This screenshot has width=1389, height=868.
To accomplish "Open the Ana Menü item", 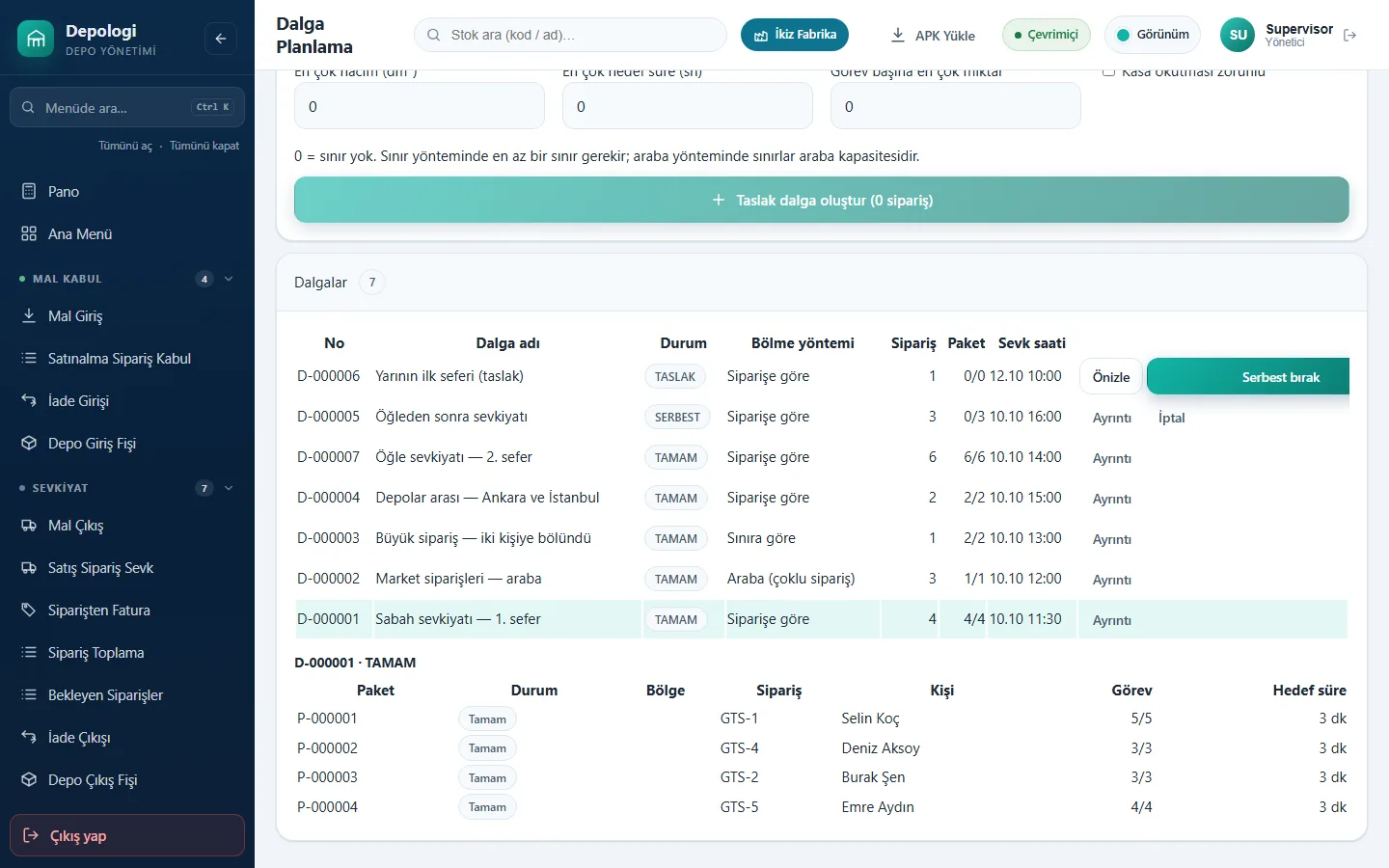I will tap(127, 233).
